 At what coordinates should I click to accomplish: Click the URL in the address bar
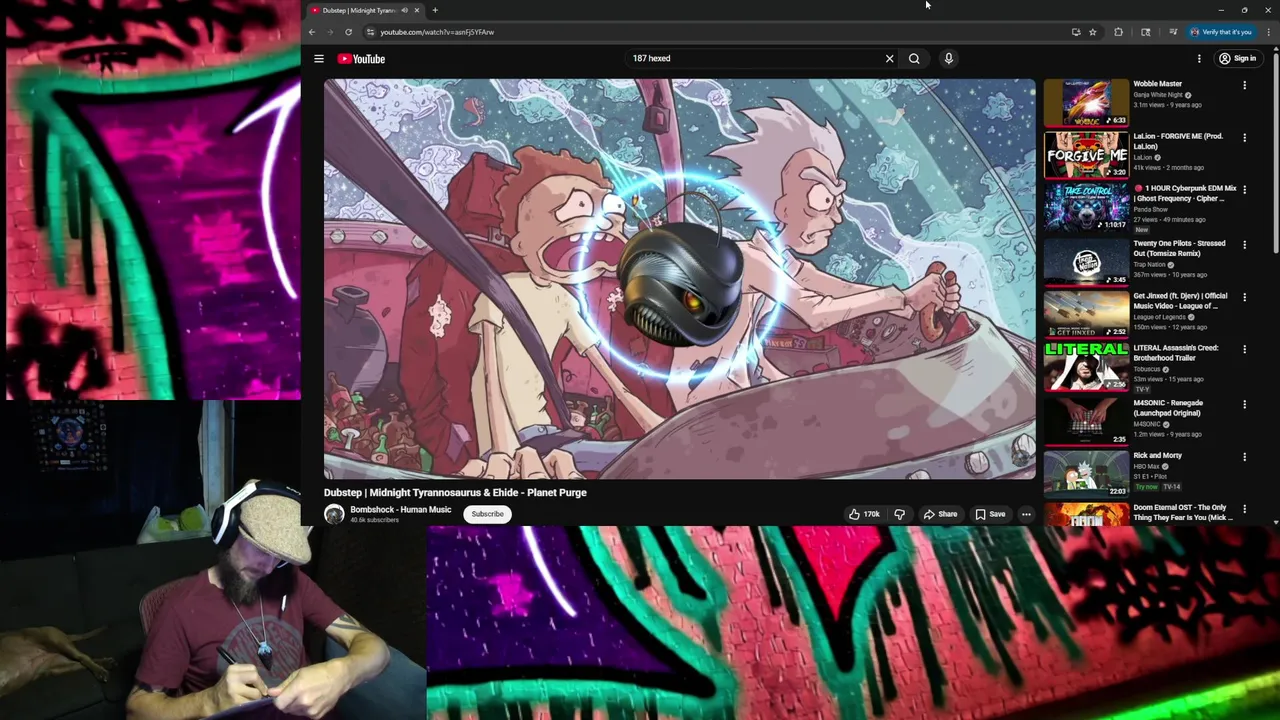coord(437,32)
